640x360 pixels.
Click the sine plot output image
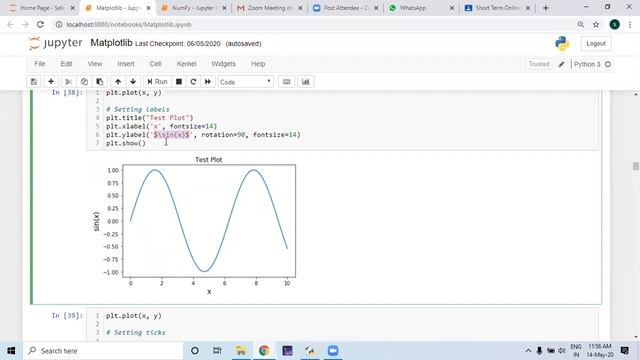click(x=195, y=225)
